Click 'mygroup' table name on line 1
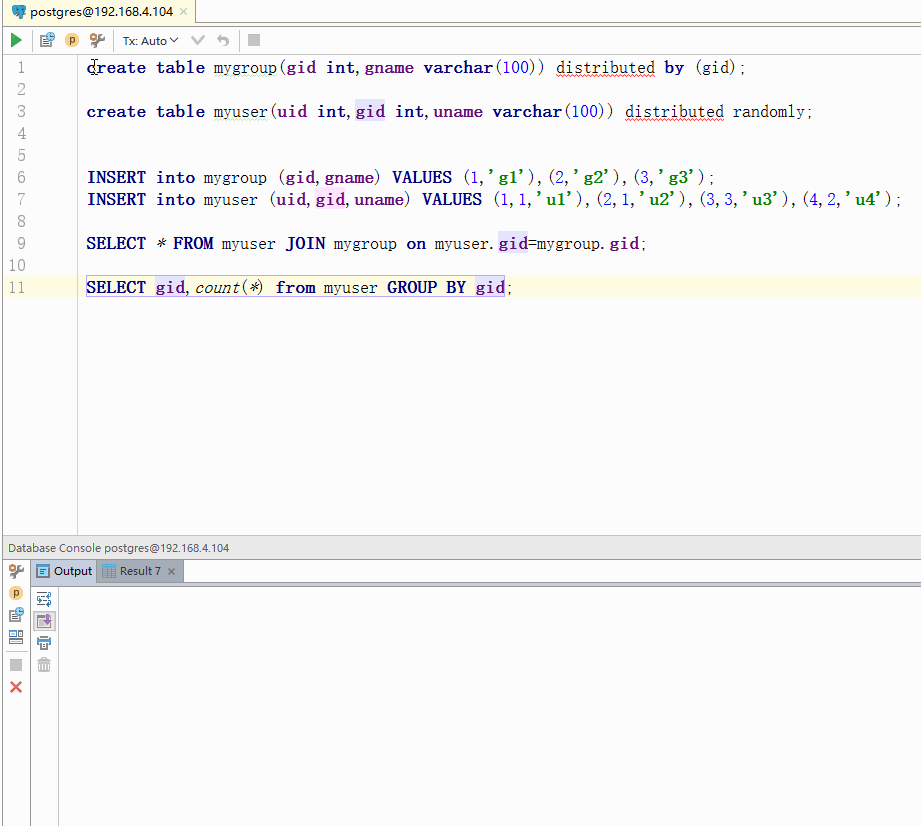 point(245,68)
